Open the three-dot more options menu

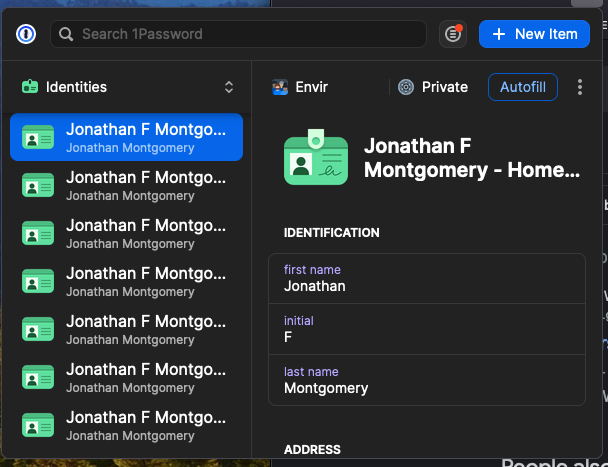tap(580, 87)
